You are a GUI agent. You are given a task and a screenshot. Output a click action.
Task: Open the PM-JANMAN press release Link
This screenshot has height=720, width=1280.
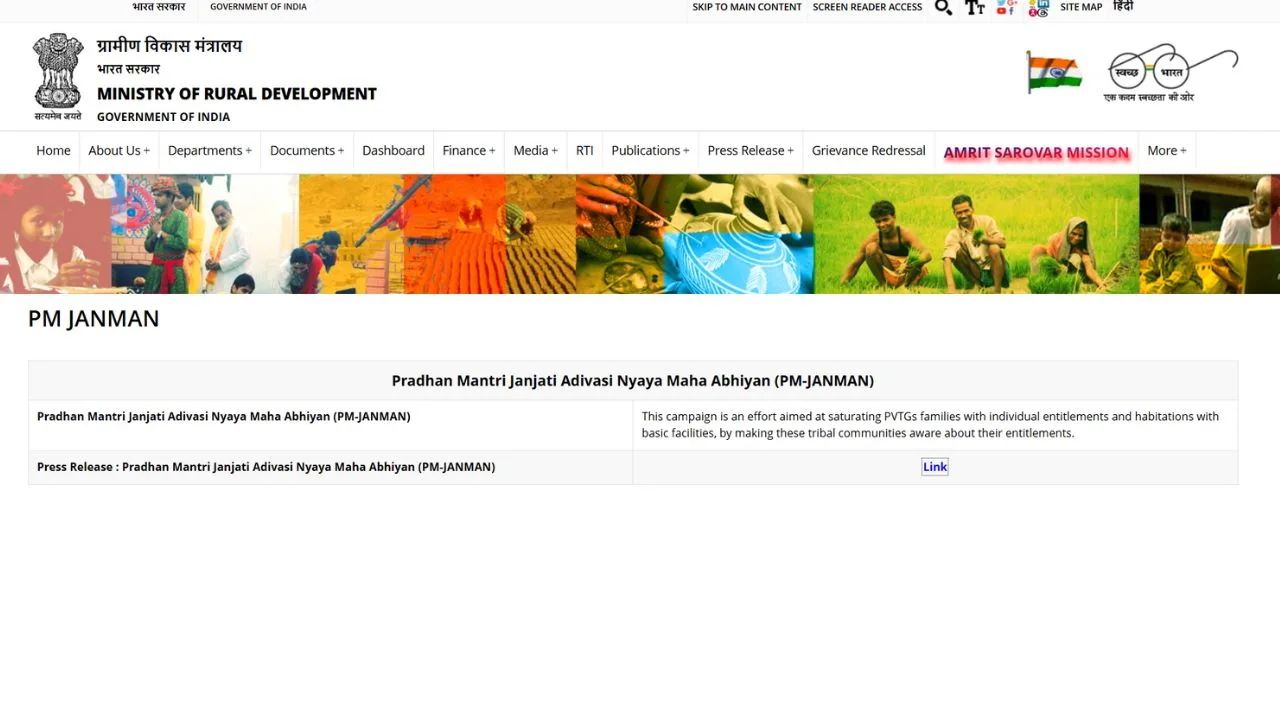(934, 467)
